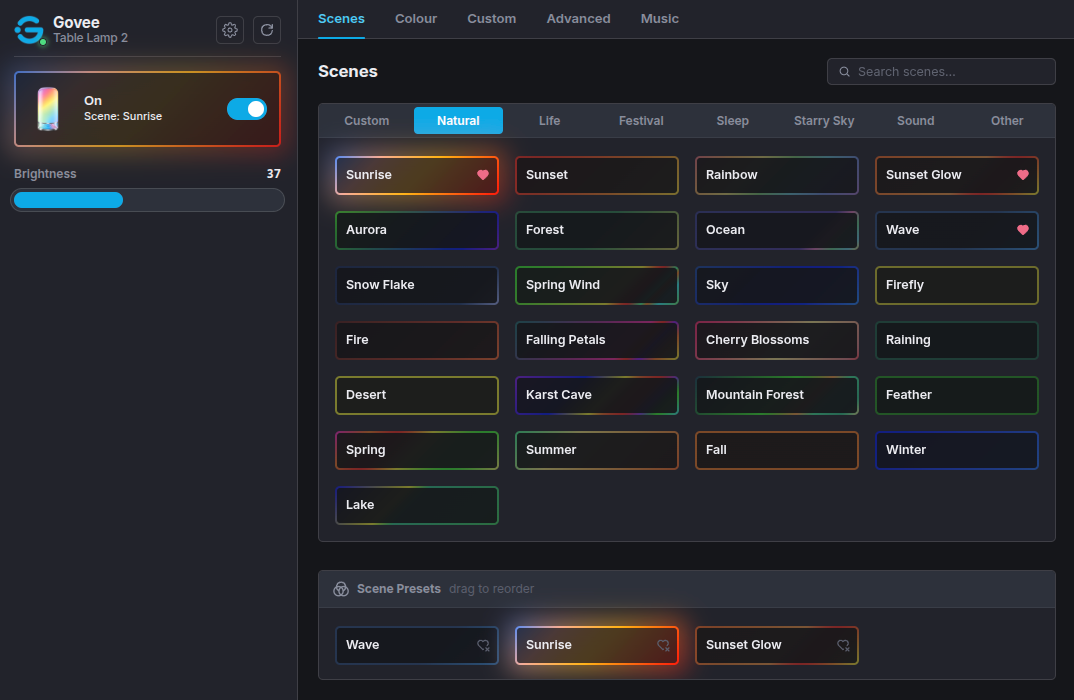Unfavorite Sunrise scene heart icon
Screen dimensions: 1074x700
483,175
